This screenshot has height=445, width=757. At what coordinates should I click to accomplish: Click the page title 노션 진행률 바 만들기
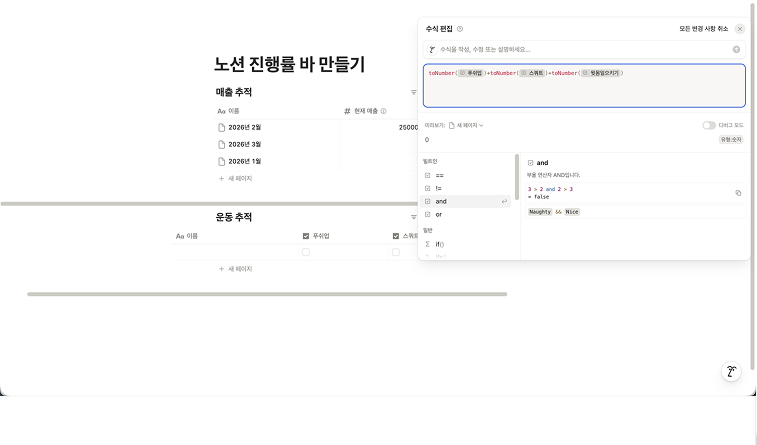(x=290, y=64)
